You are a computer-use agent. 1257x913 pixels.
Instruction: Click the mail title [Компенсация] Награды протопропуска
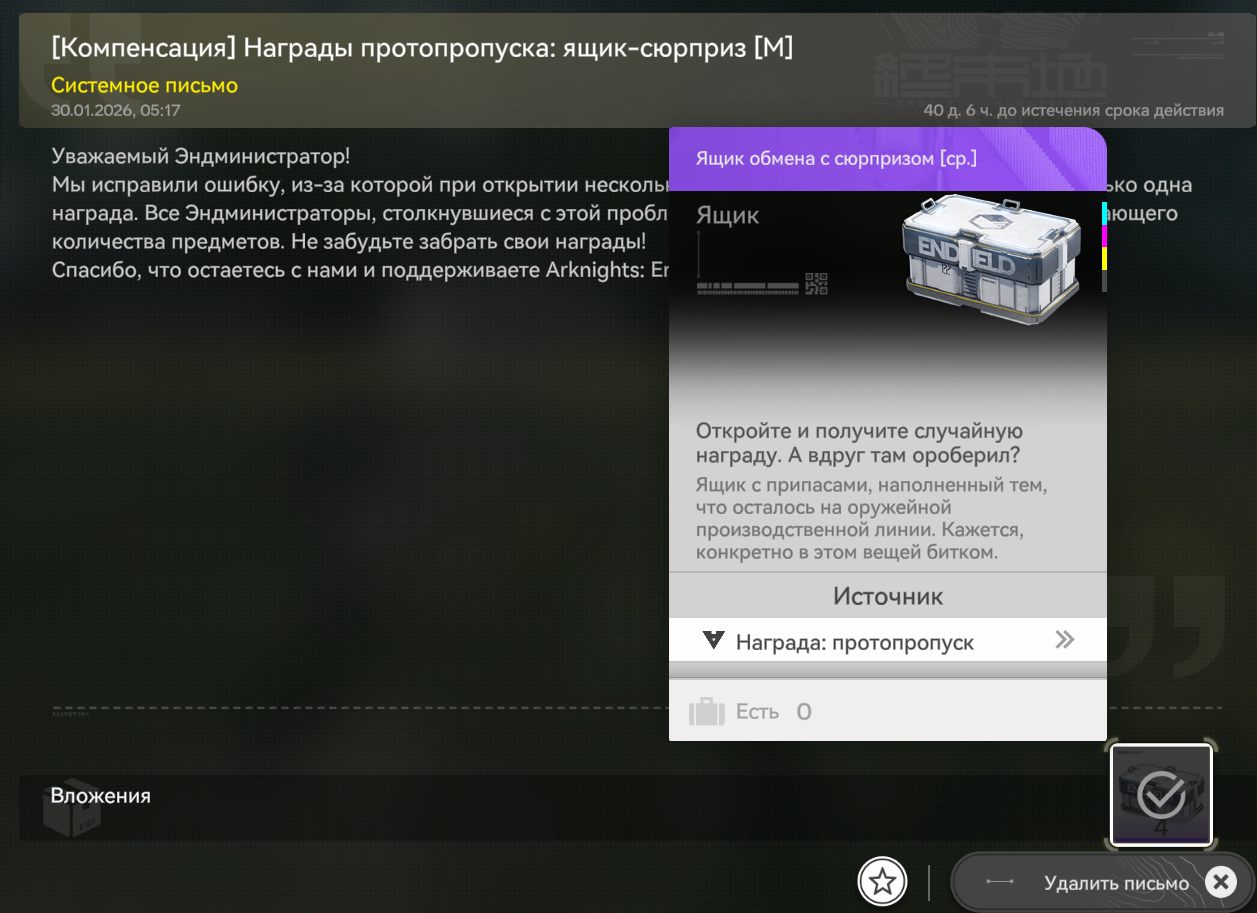[x=422, y=48]
